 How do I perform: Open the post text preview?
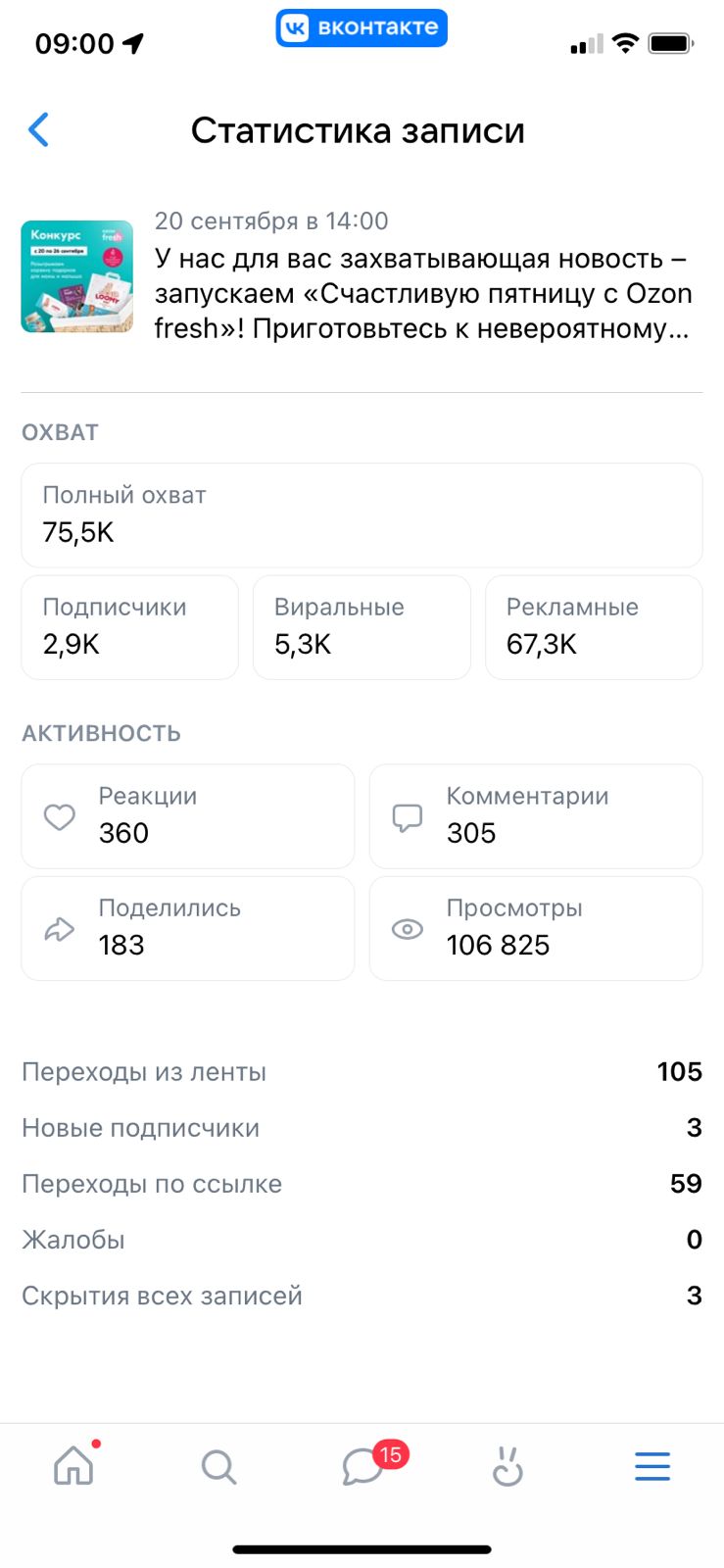click(423, 293)
